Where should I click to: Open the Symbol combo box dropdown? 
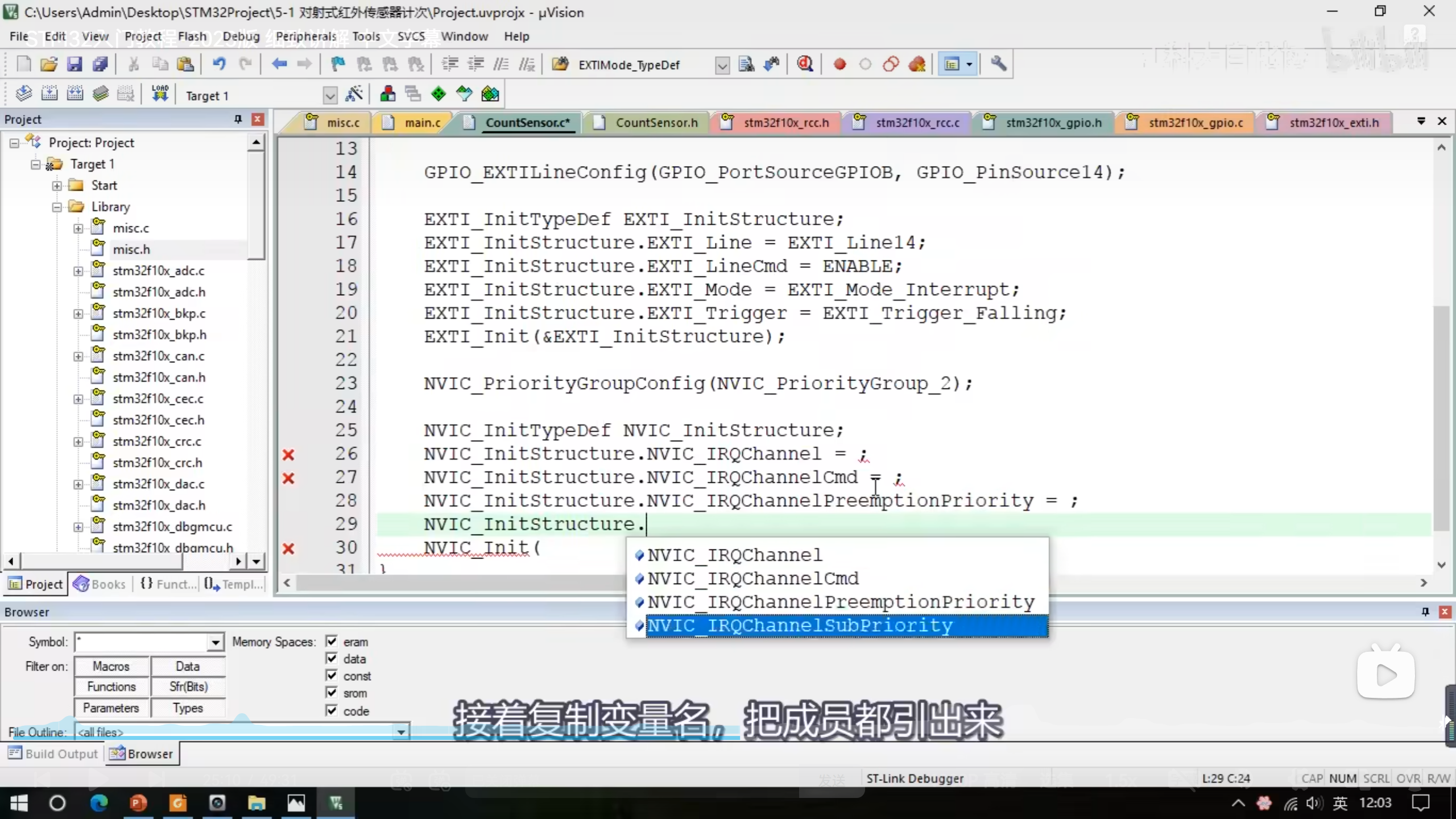tap(215, 643)
